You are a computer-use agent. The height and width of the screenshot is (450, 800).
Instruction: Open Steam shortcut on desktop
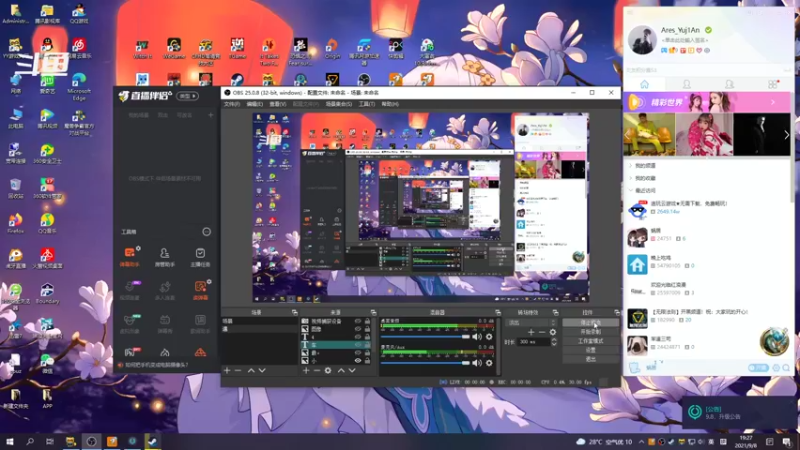[x=237, y=80]
